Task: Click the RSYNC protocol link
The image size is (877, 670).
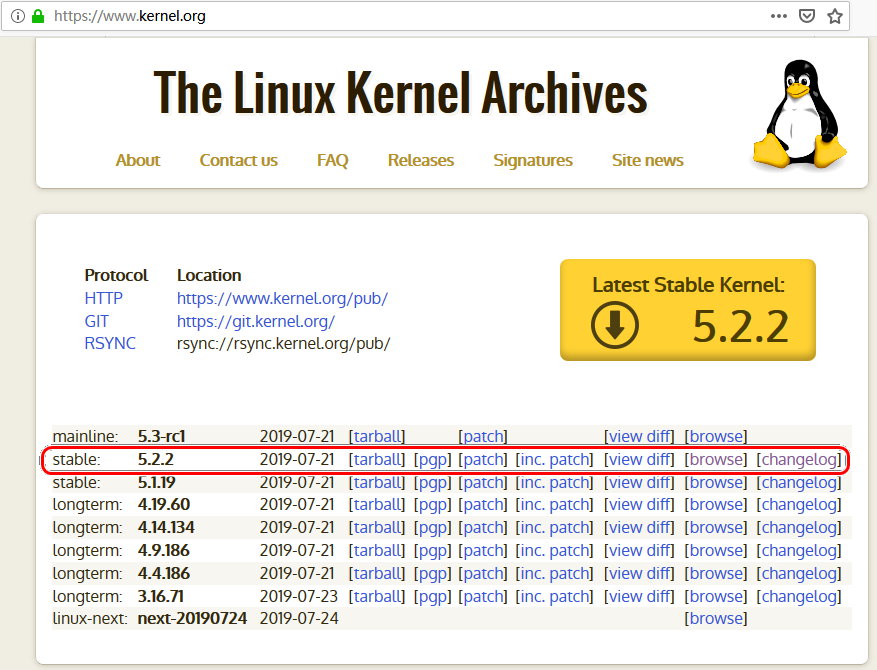Action: pos(110,343)
